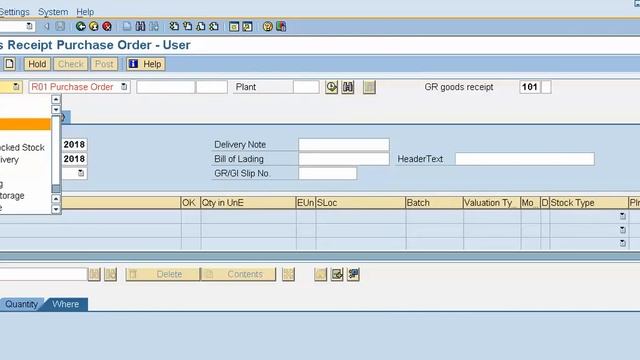Click the Delivery Note input field
The height and width of the screenshot is (360, 640).
click(x=344, y=144)
